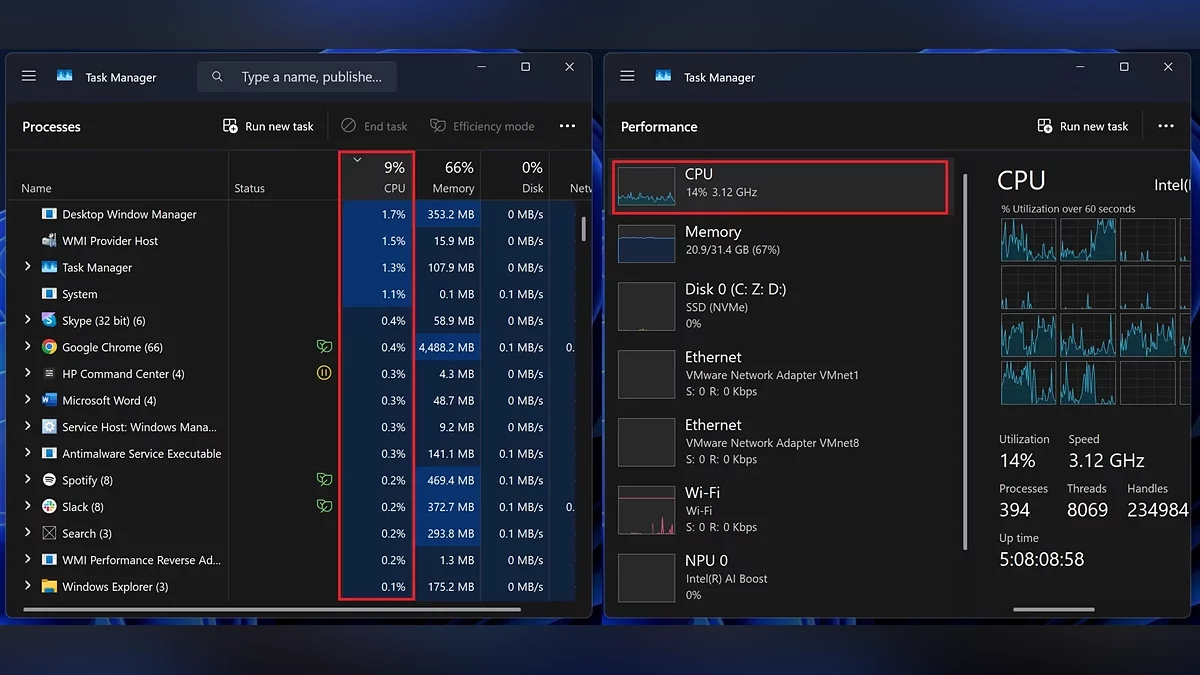Click the performance sidebar vertical scrollbar
Viewport: 1200px width, 675px height.
[x=965, y=360]
